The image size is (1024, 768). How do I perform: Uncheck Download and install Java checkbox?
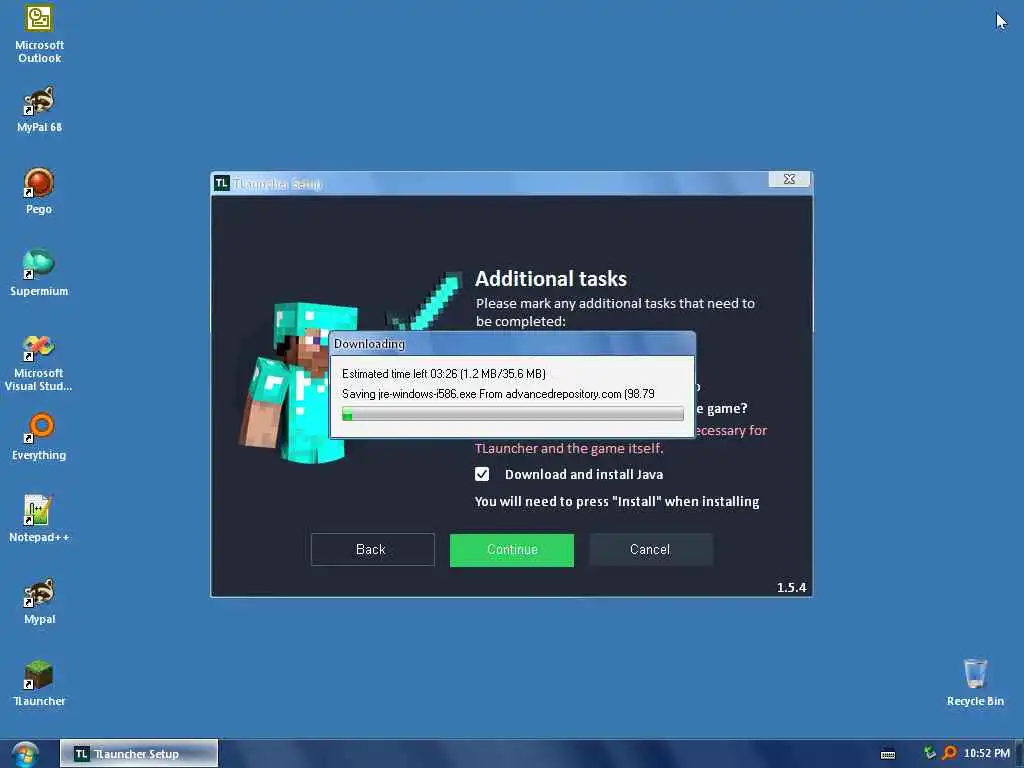(x=482, y=474)
